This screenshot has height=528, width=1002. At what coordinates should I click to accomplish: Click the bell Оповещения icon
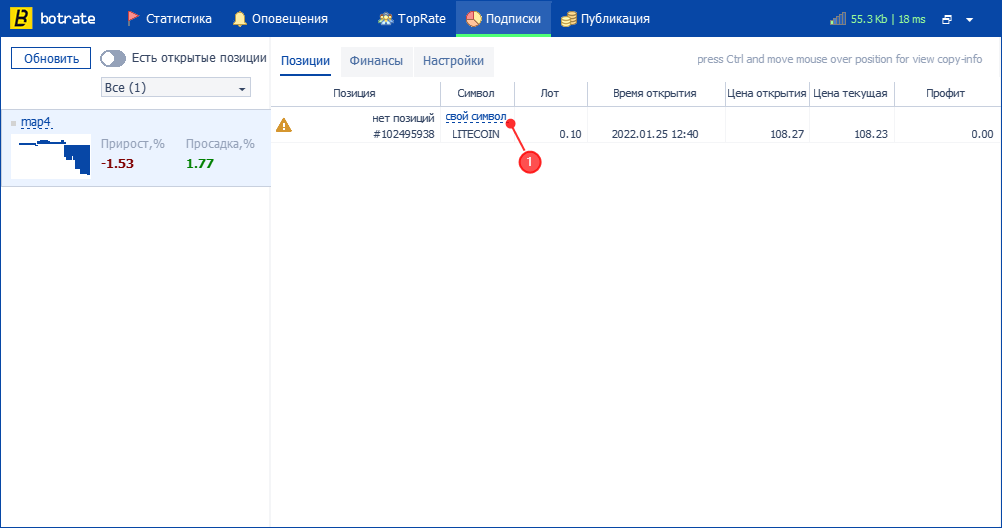click(x=240, y=19)
